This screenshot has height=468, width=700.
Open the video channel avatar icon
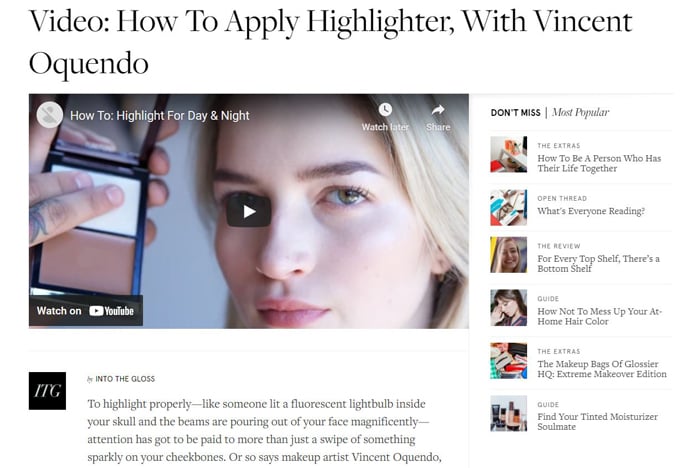point(50,115)
